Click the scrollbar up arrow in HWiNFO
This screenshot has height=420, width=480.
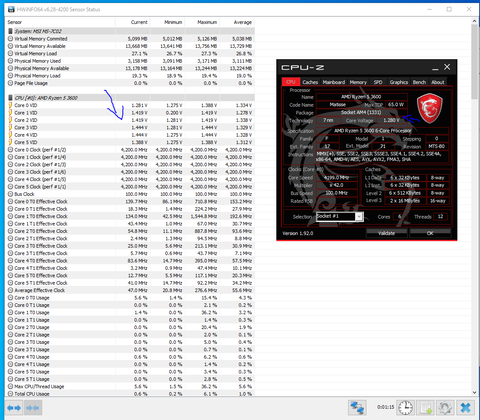[x=475, y=21]
